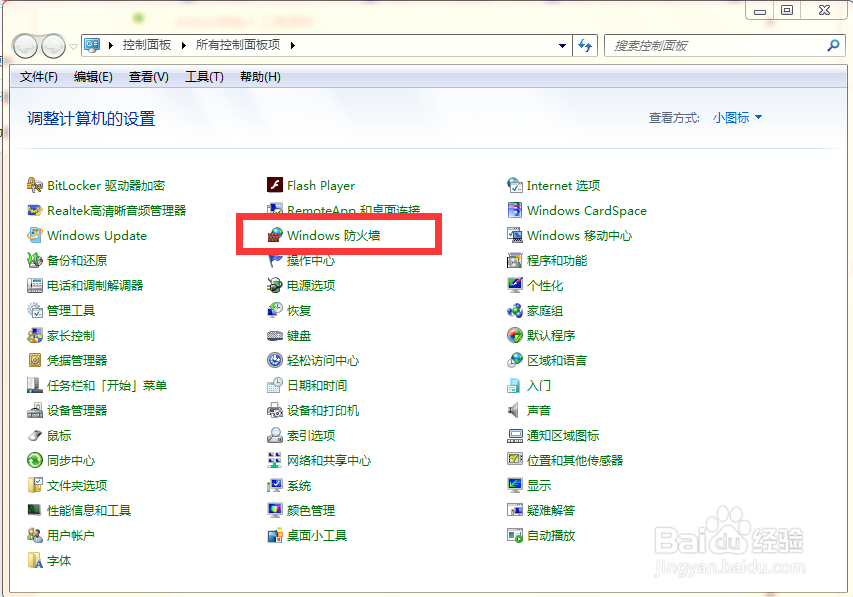Screen dimensions: 853x597
Task: Open the 帮助(H) menu
Action: (260, 77)
